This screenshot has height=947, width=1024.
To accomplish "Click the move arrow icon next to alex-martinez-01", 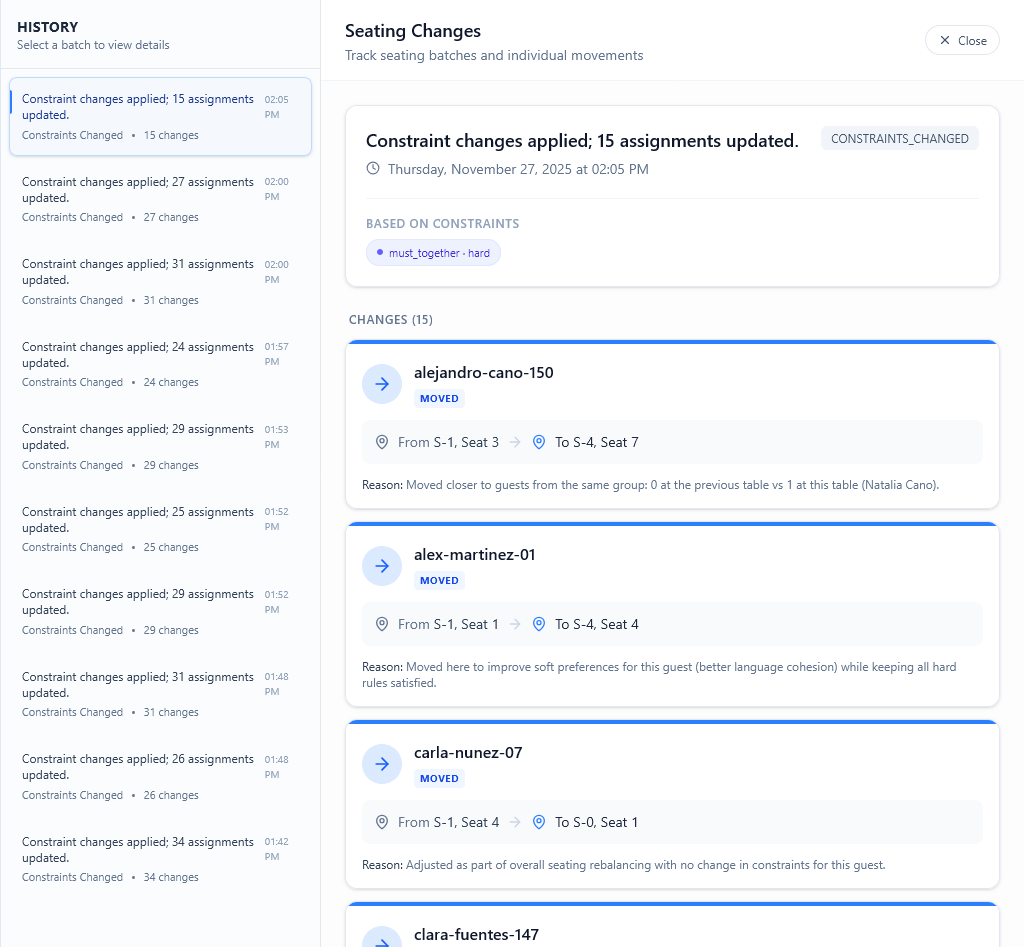I will click(x=381, y=566).
